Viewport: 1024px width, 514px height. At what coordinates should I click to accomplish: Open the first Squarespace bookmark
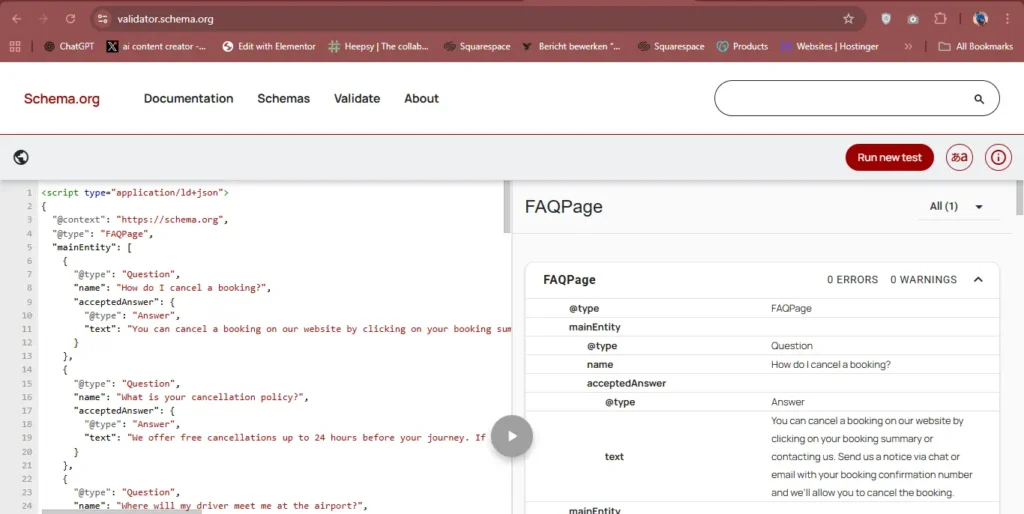tap(477, 46)
